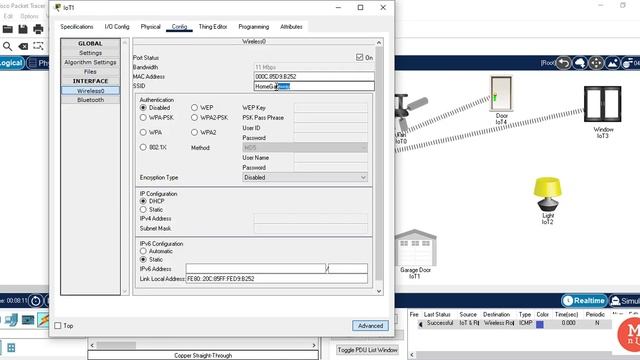Open the Files sidebar entry
Screen dimensions: 640x360
coord(91,71)
